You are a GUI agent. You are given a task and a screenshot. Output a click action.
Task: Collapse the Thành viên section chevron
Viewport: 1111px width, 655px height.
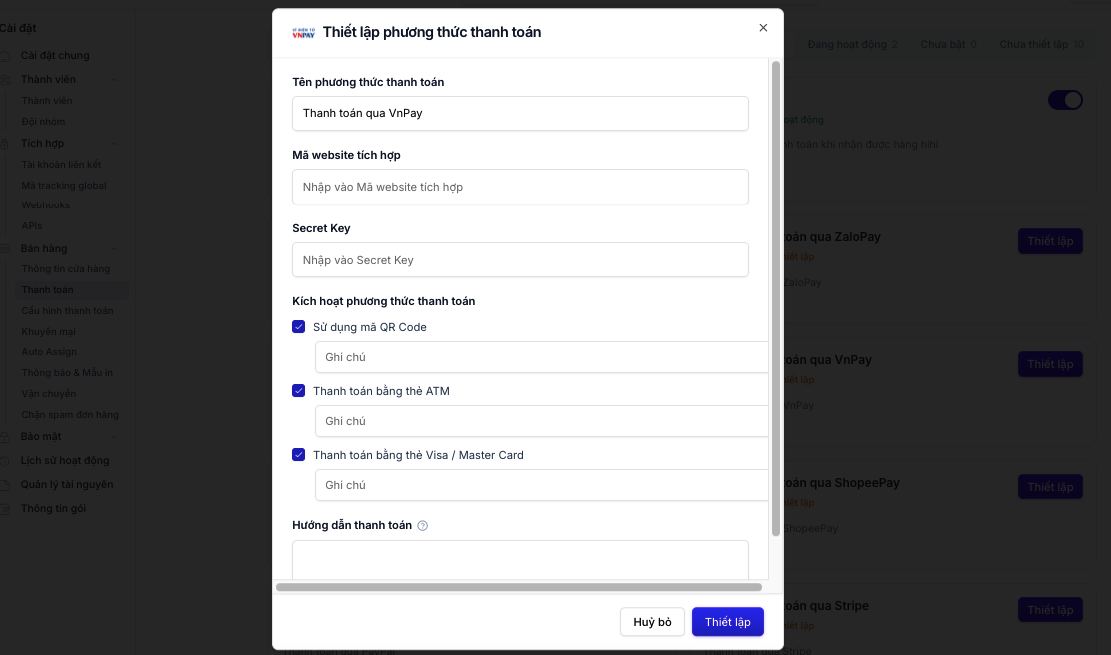pyautogui.click(x=114, y=79)
